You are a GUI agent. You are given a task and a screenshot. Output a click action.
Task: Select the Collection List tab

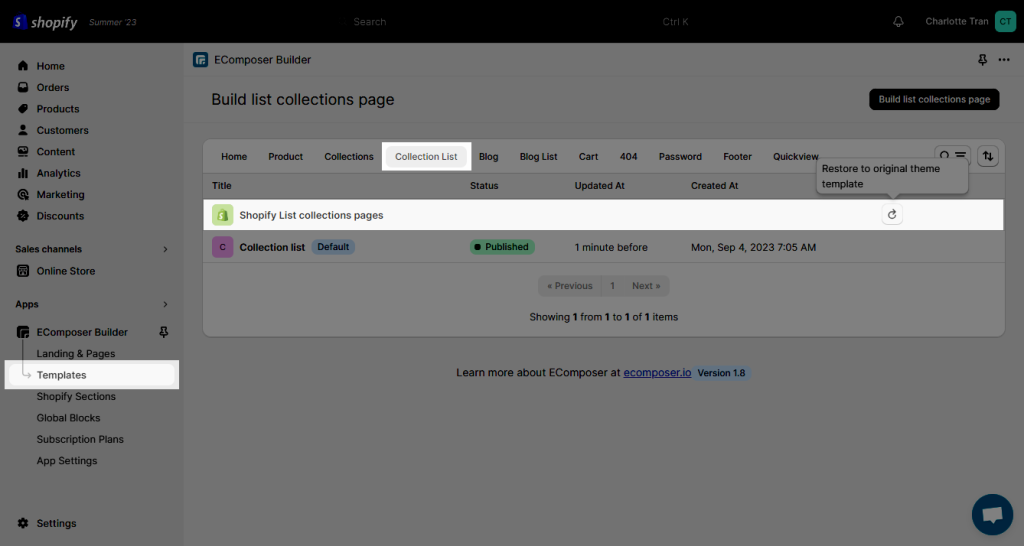(426, 157)
